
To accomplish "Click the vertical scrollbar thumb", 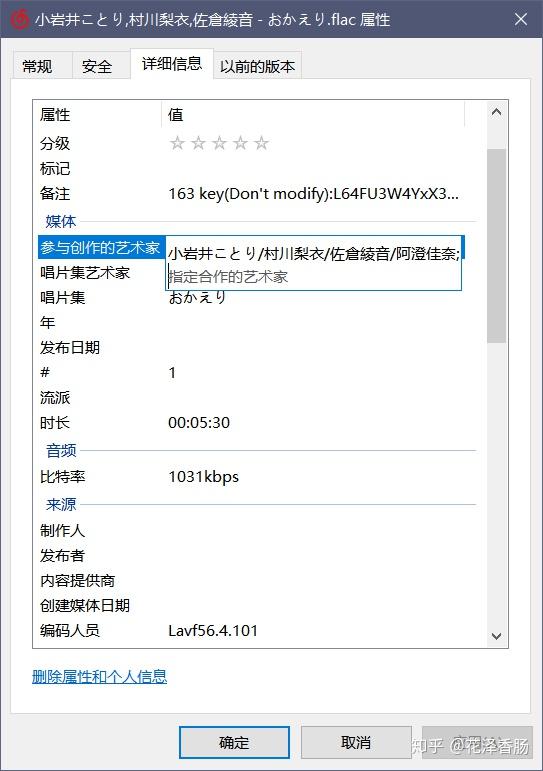I will [496, 246].
